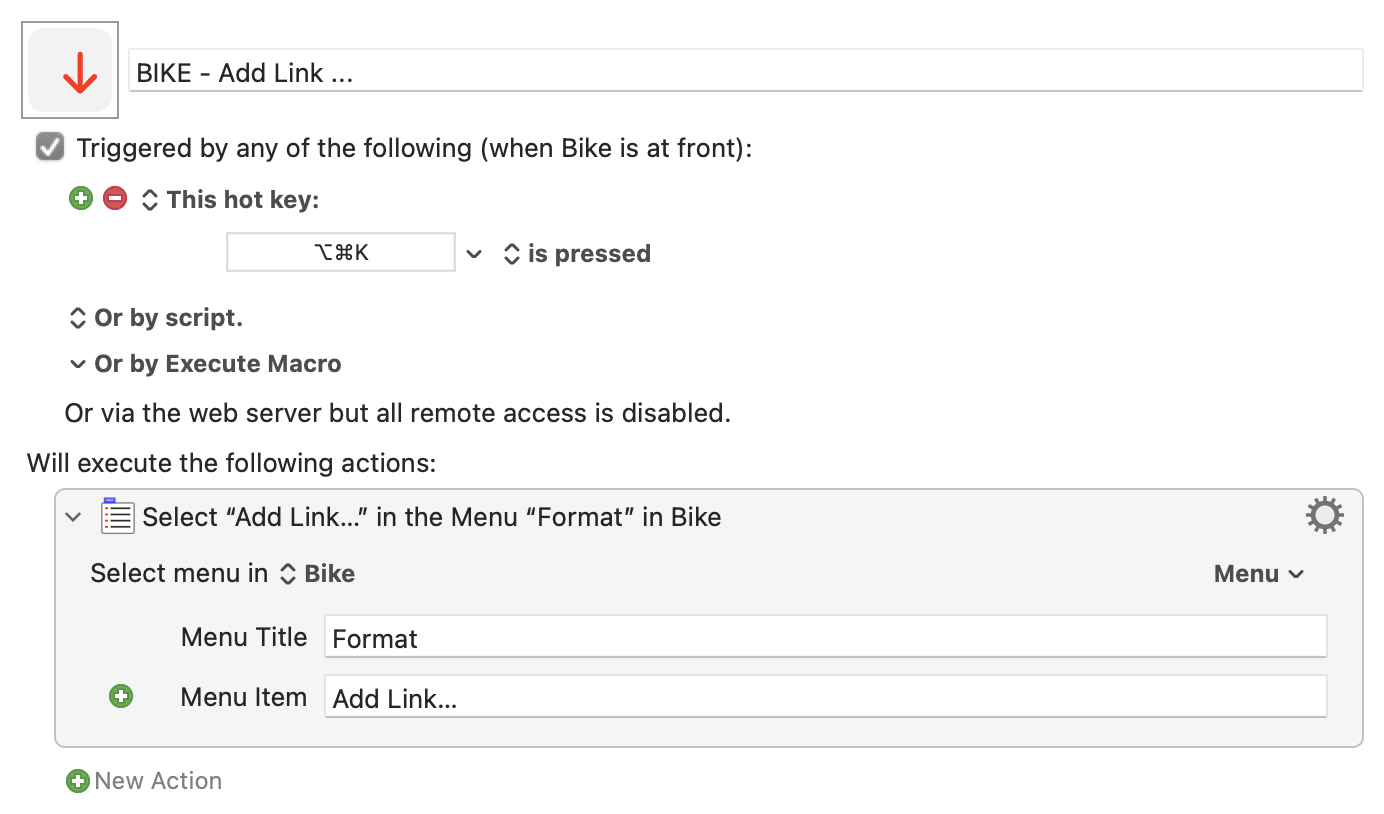Add a new trigger with green plus

80,199
